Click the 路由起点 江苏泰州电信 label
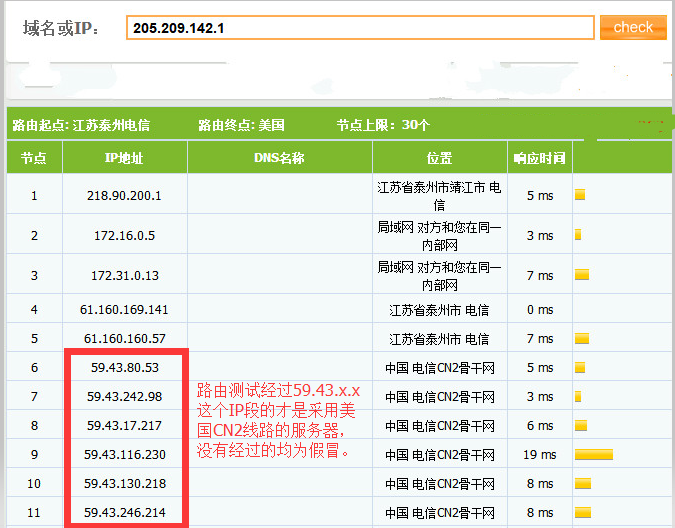Image resolution: width=675 pixels, height=528 pixels. (81, 125)
